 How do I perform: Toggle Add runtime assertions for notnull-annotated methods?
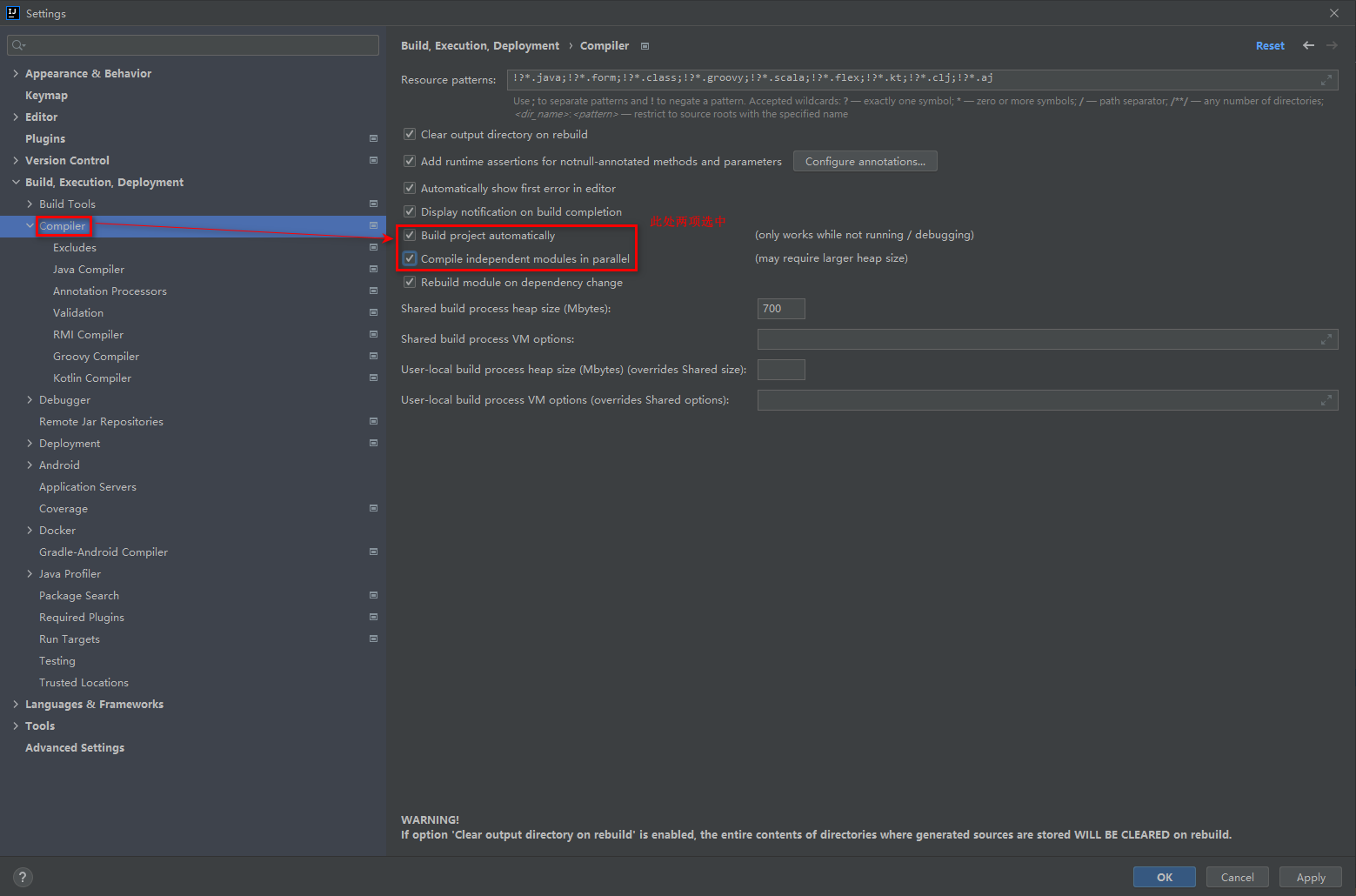(x=410, y=161)
